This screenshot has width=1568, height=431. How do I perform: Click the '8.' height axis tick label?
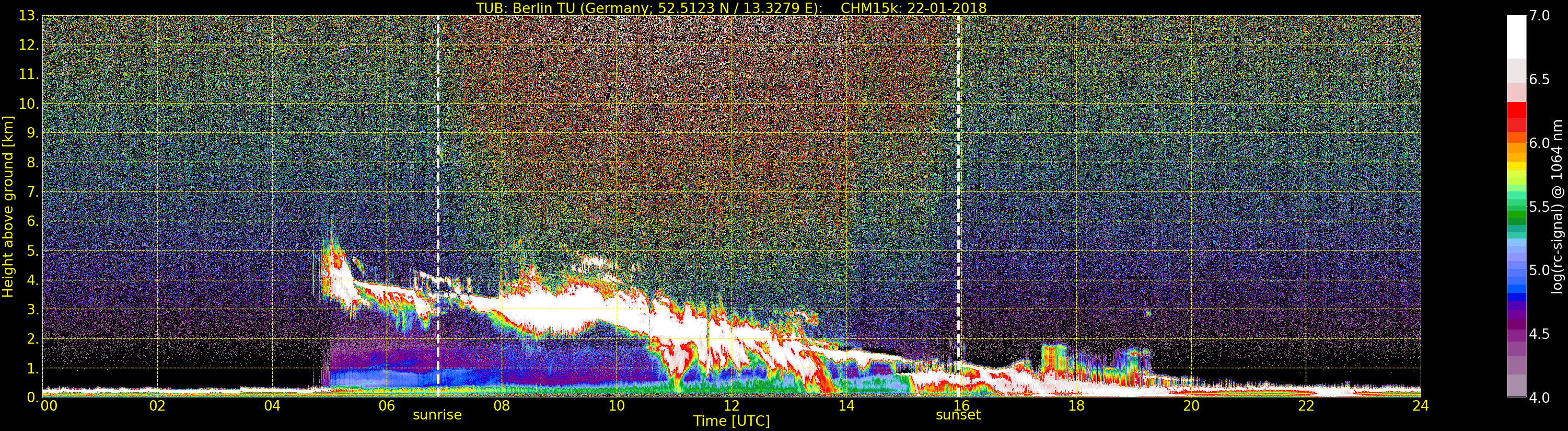33,162
